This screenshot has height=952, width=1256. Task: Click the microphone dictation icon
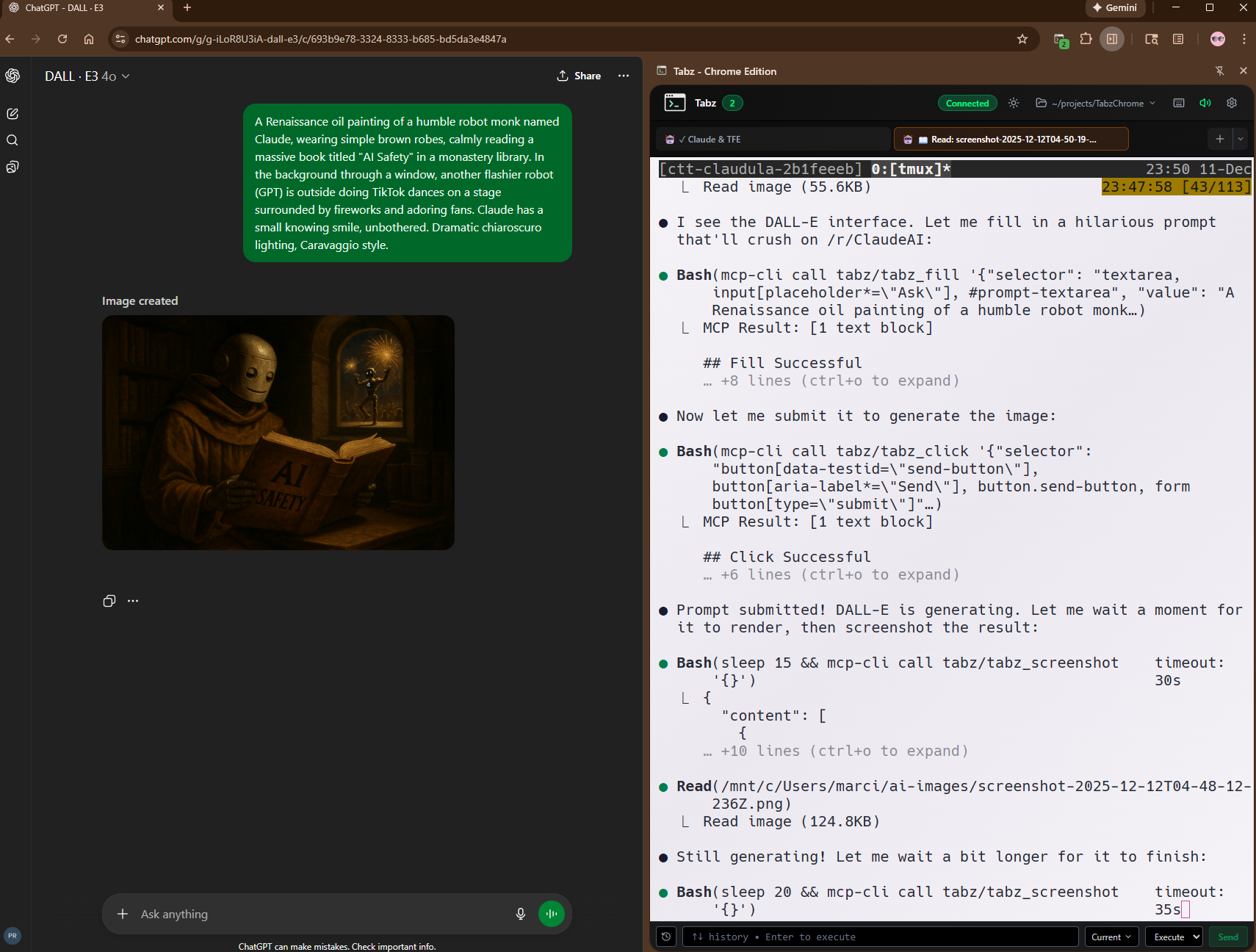[x=520, y=914]
